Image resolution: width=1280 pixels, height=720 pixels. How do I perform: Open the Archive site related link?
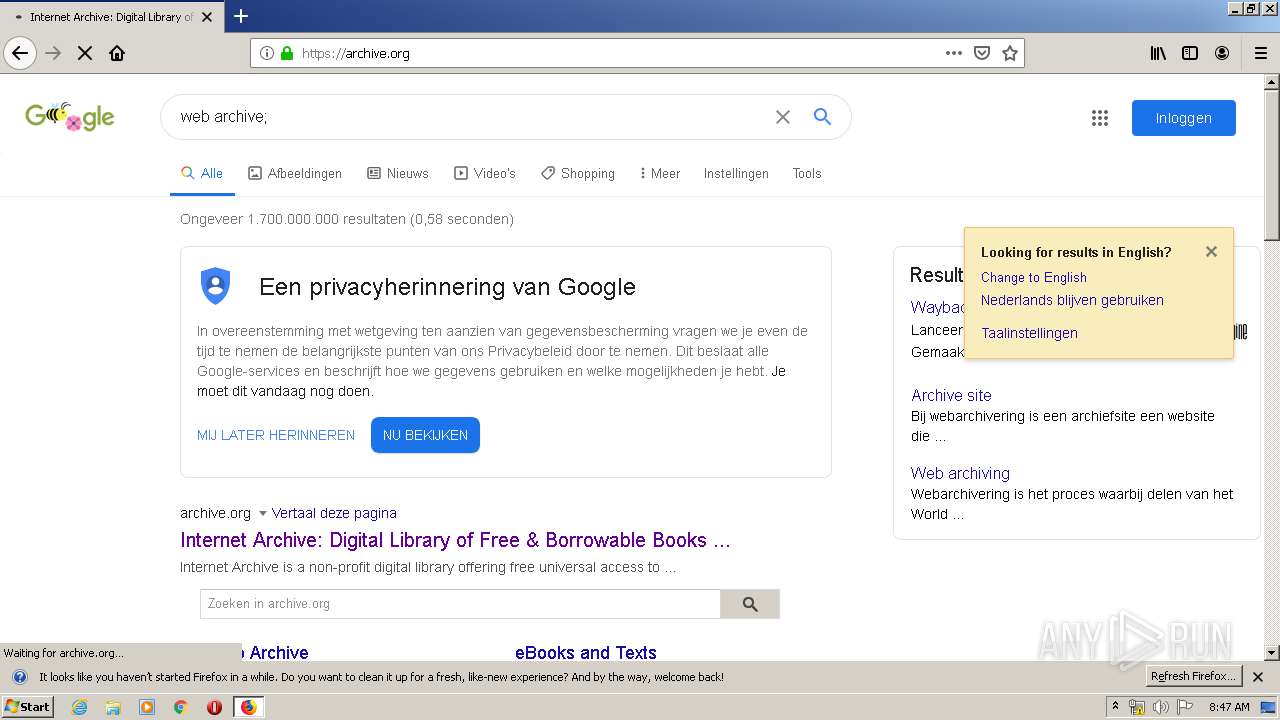[x=951, y=395]
